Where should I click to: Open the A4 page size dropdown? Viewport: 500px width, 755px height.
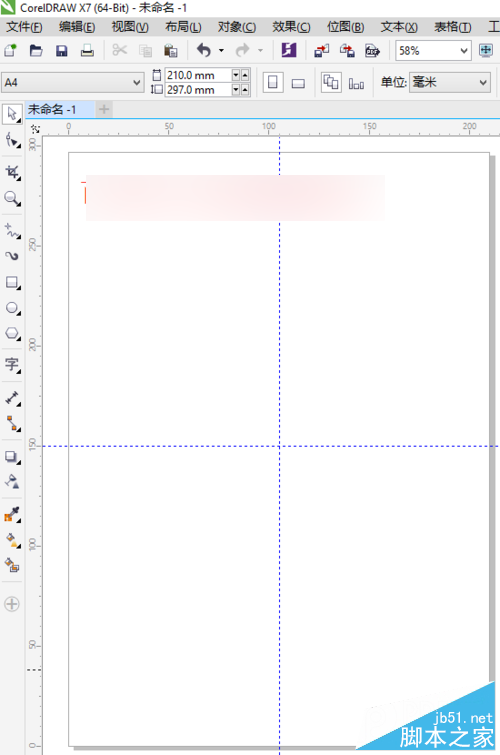137,82
